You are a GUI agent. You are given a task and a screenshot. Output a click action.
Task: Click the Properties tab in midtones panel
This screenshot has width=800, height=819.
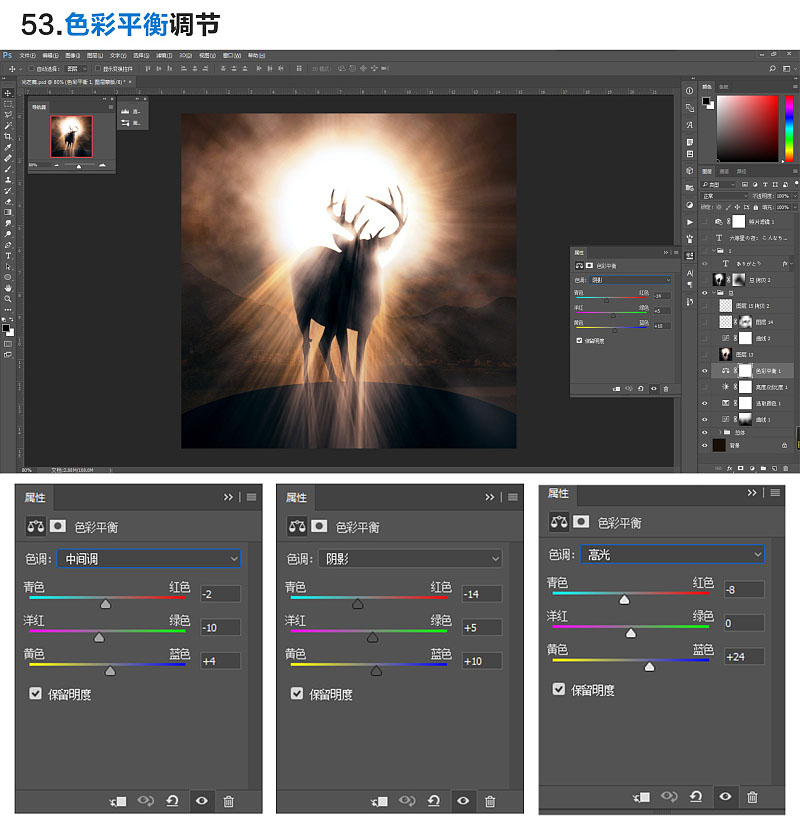coord(35,497)
